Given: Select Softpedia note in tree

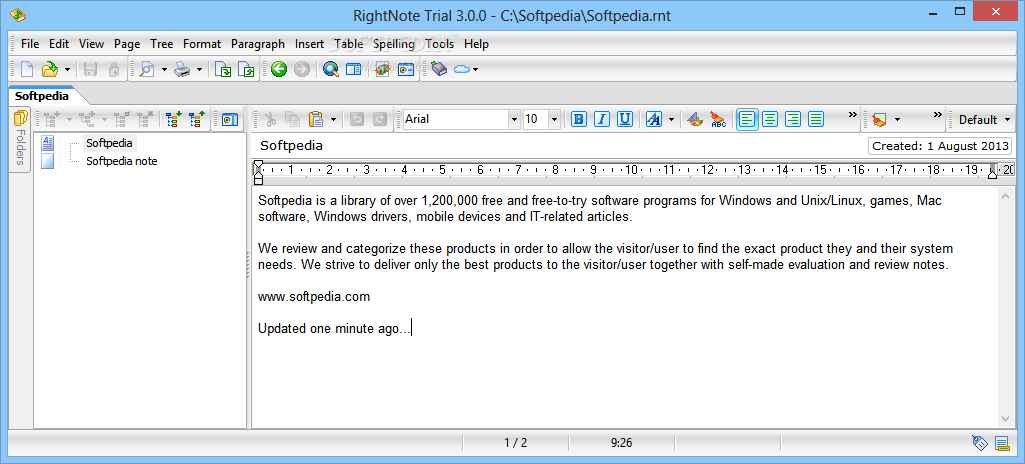Looking at the screenshot, I should click(x=122, y=161).
